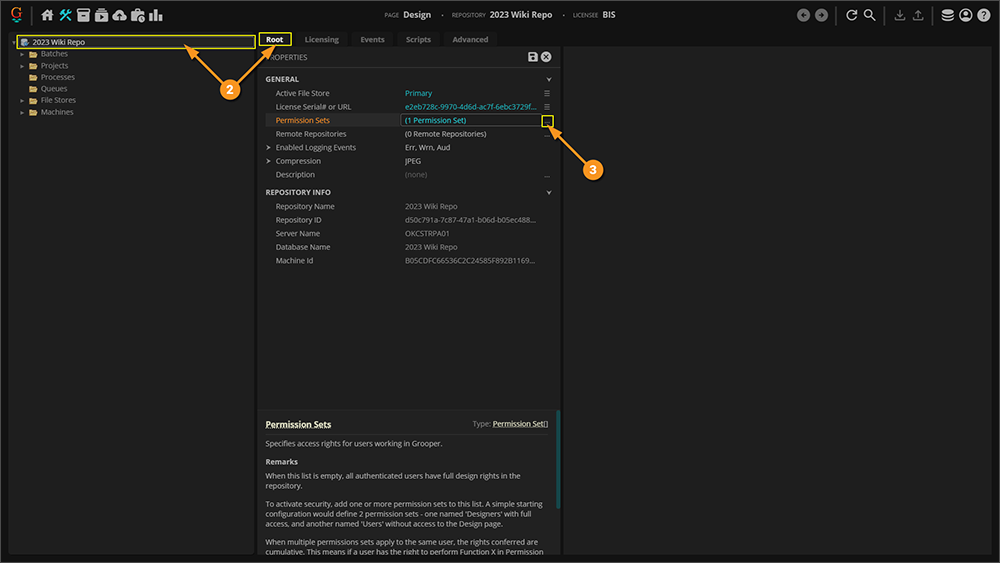Click the Permission Sets ellipsis button

(x=547, y=120)
